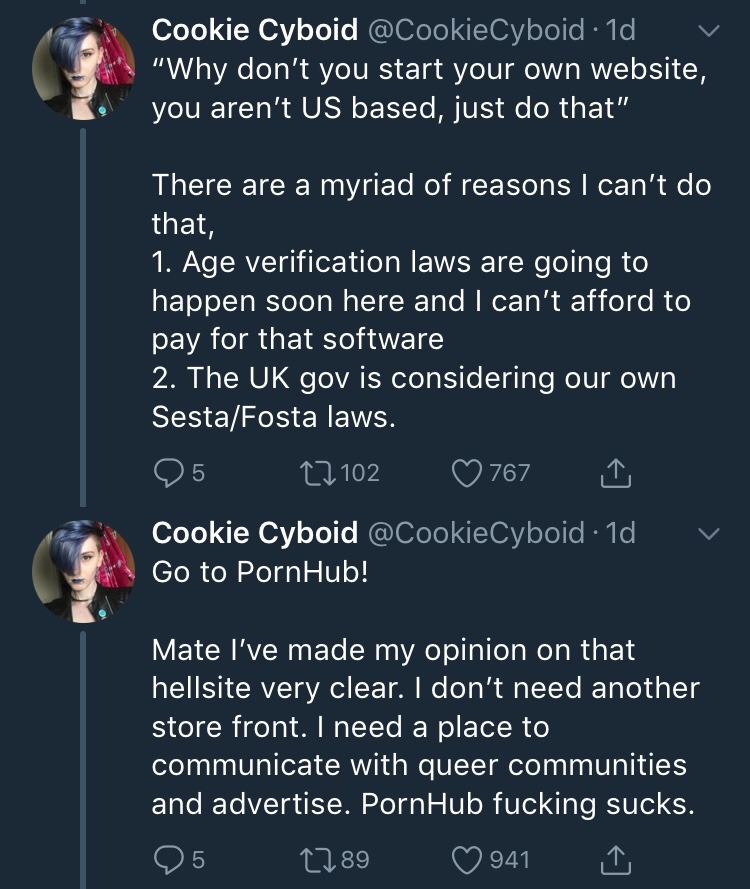Reply to the PornHub tweet
The image size is (750, 889).
click(x=168, y=859)
